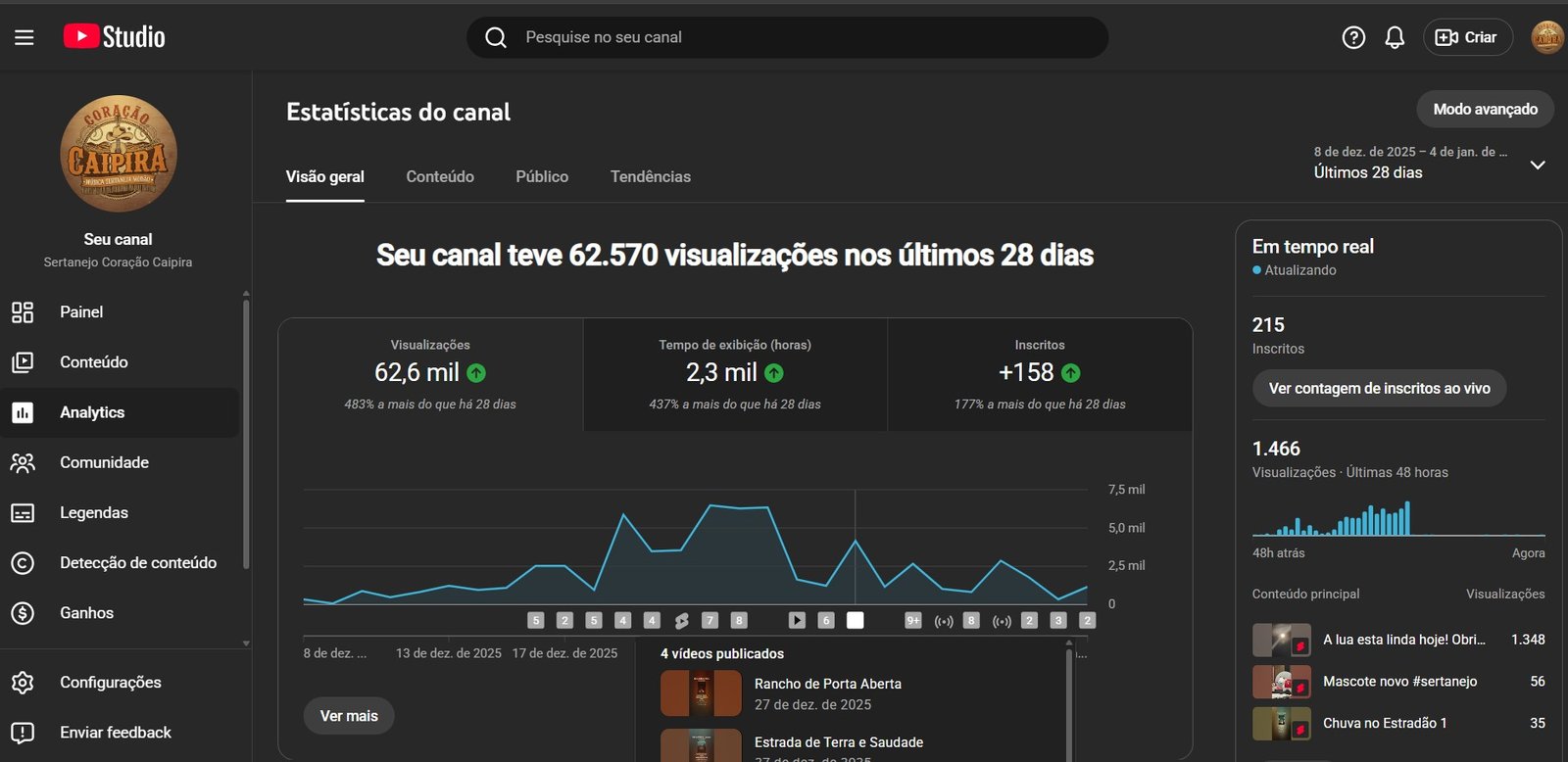The image size is (1568, 762).
Task: Click the sidebar vertical scrollbar
Action: click(x=246, y=434)
